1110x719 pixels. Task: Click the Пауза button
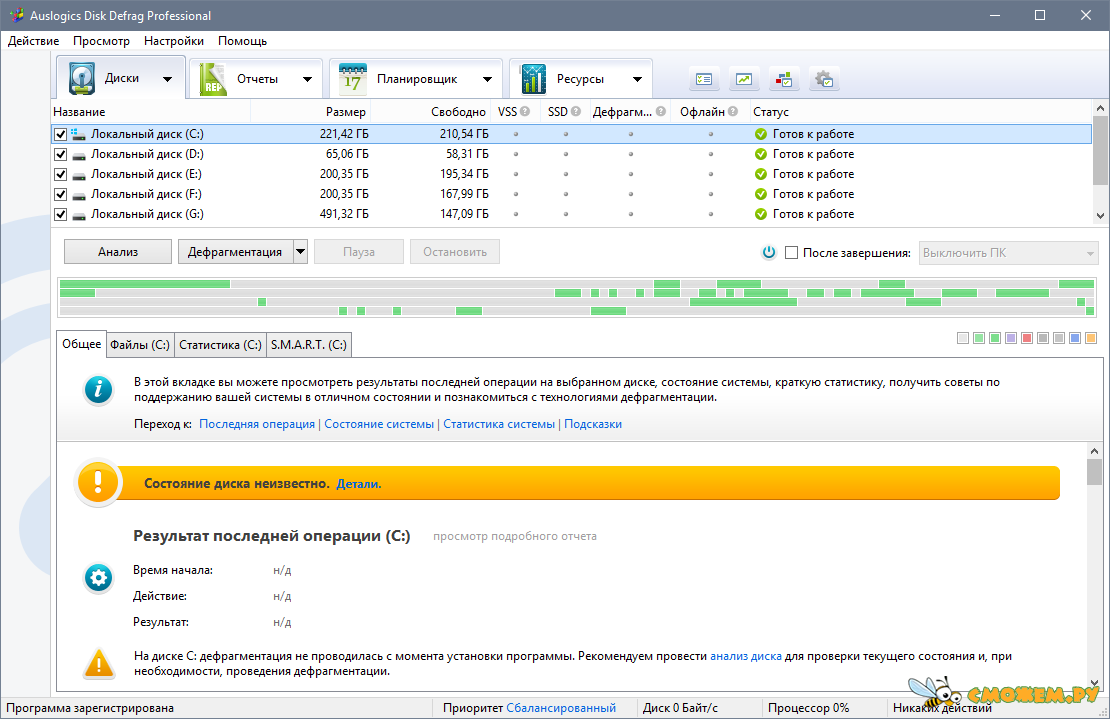click(359, 252)
